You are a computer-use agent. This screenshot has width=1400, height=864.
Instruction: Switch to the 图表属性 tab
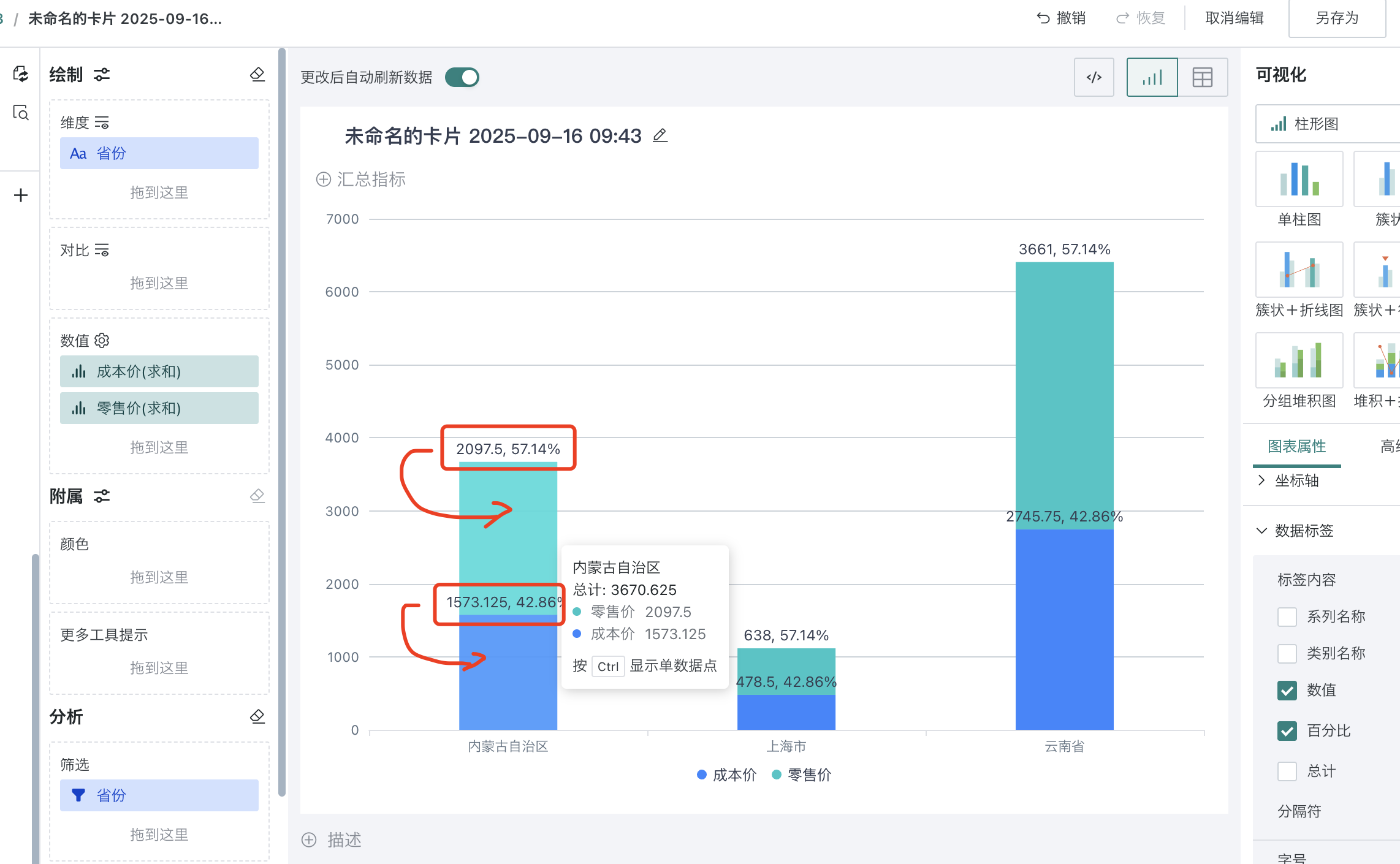coord(1297,447)
